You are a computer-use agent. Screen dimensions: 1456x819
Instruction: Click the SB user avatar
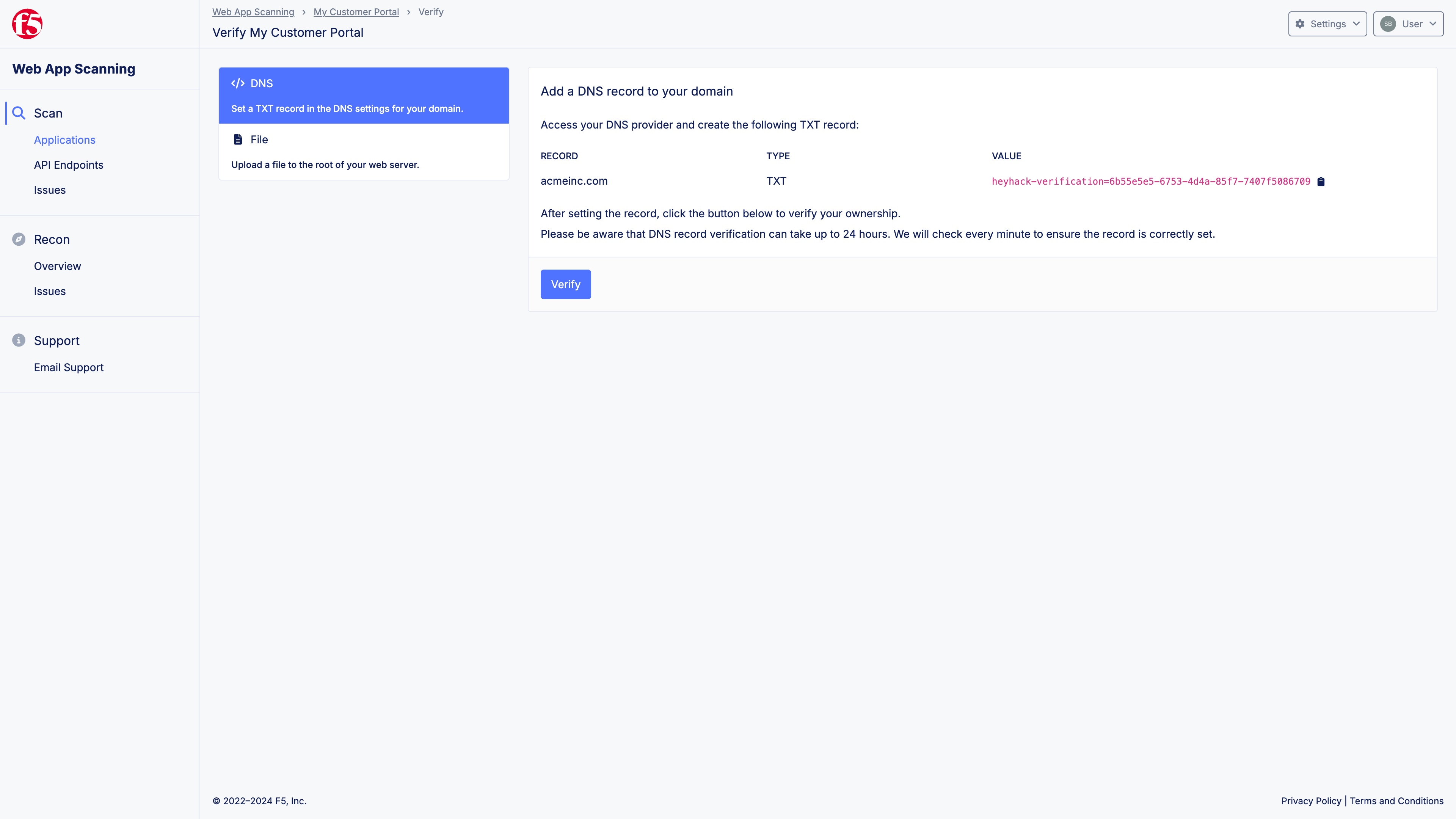pos(1388,24)
